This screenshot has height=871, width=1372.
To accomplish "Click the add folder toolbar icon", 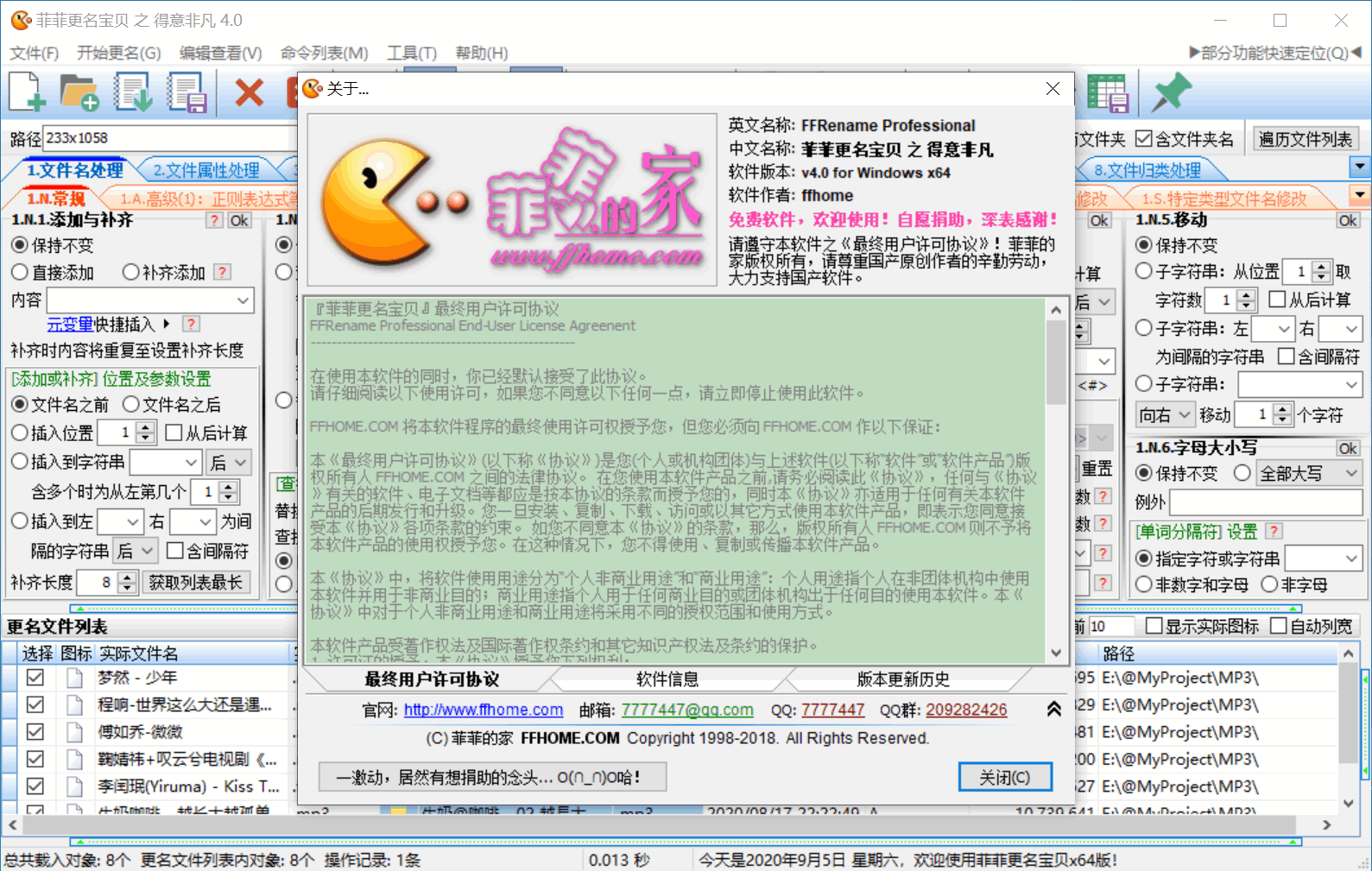I will [79, 92].
